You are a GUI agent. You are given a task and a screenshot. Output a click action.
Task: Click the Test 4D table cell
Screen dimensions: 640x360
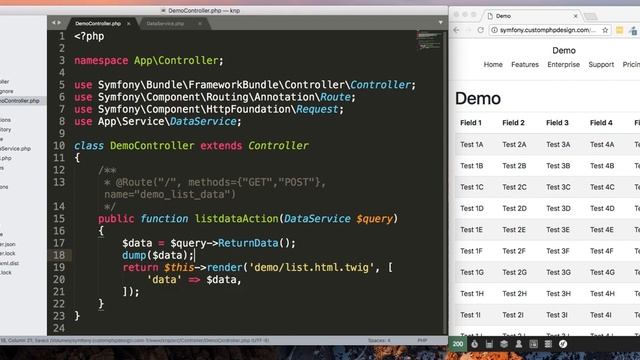point(602,208)
